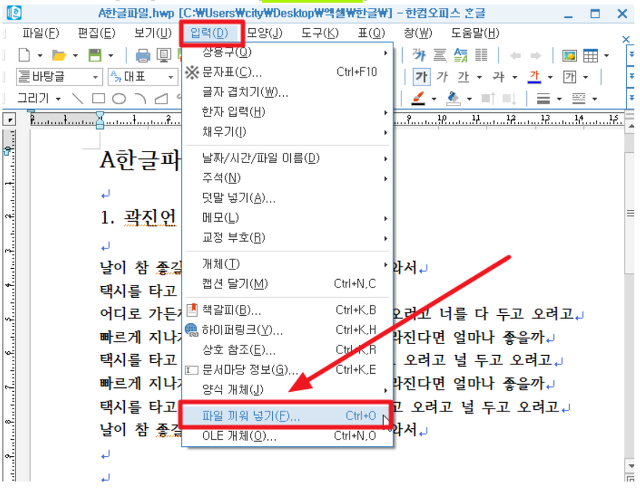Expand the line thickness dropdown arrow

click(x=559, y=99)
